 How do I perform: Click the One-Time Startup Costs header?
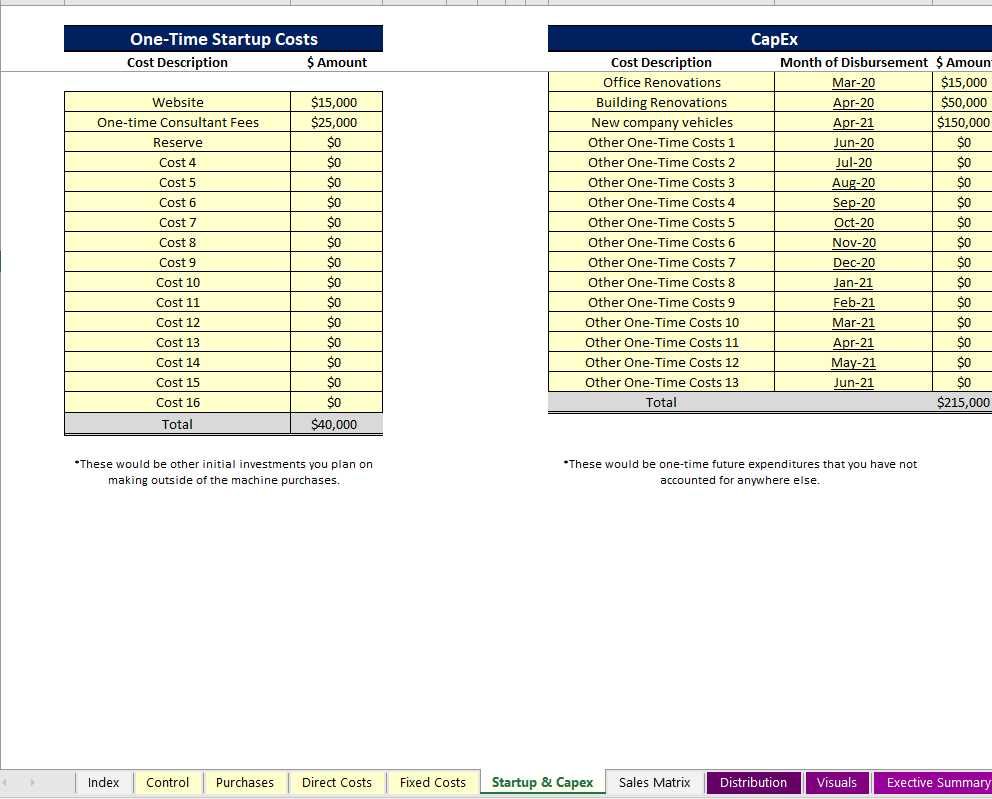point(223,39)
